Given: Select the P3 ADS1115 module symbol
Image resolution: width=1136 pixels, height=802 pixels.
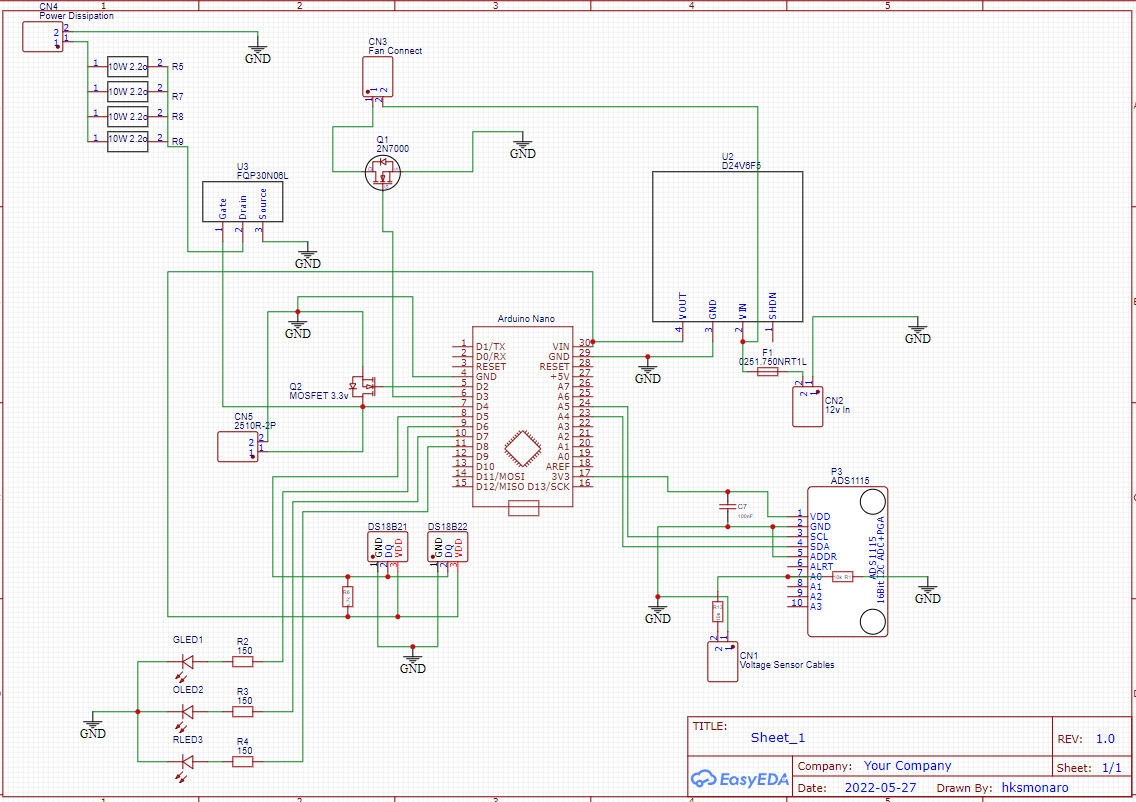Looking at the screenshot, I should (848, 560).
